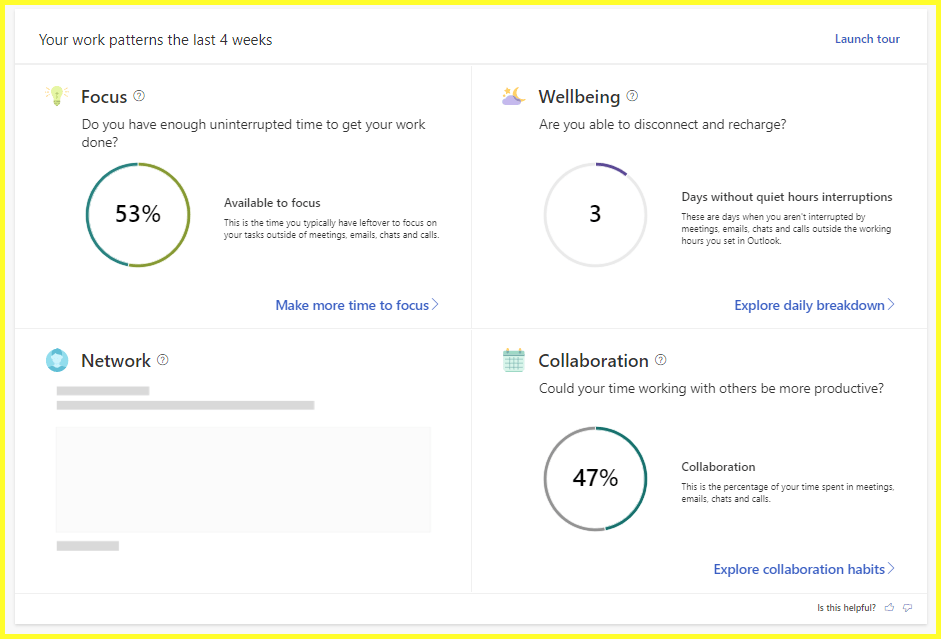
Task: Click the 53% focus progress ring
Action: [x=137, y=214]
